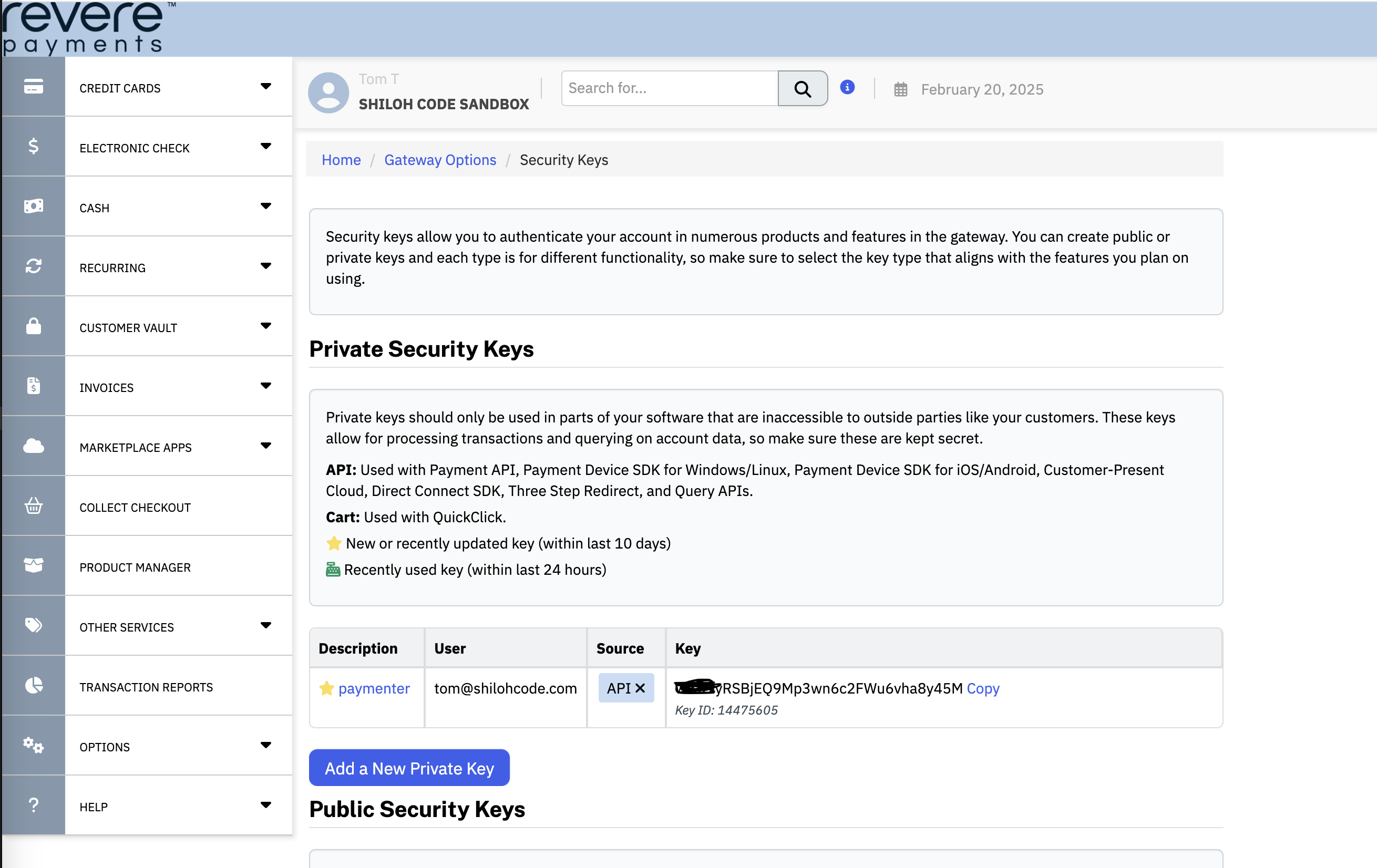Click the Electronic Check dollar icon
Image resolution: width=1377 pixels, height=868 pixels.
click(x=34, y=147)
